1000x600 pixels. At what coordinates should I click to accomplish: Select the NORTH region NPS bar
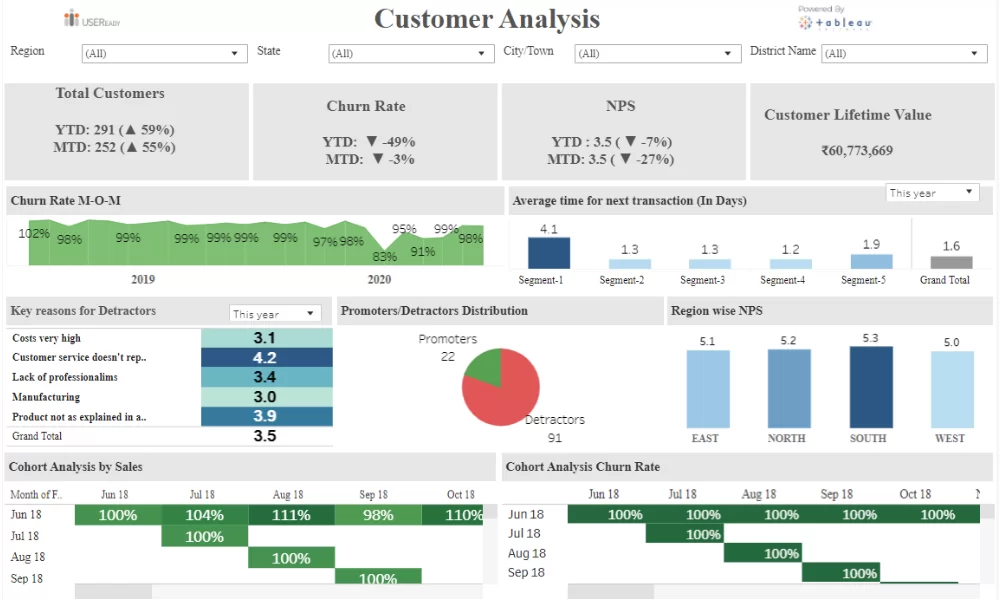[790, 388]
